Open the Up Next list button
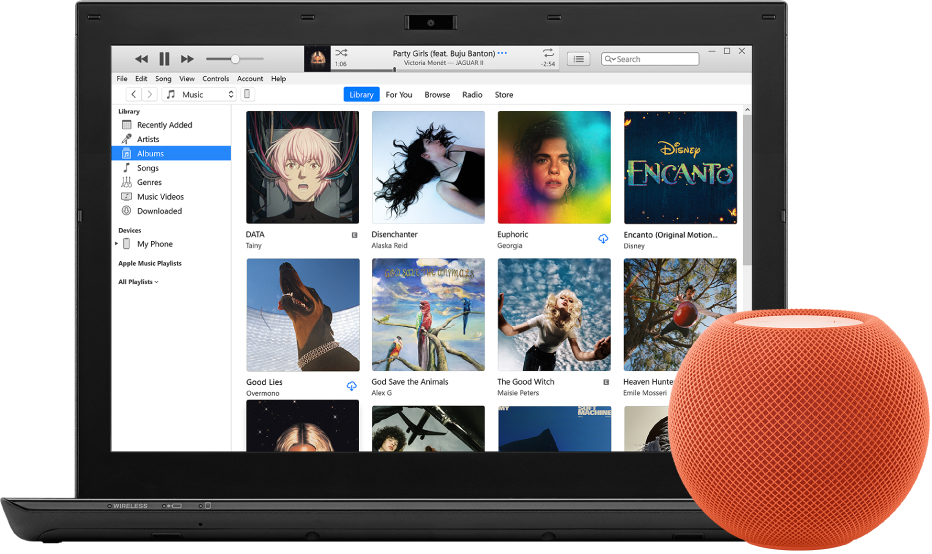The height and width of the screenshot is (554, 932). [578, 59]
